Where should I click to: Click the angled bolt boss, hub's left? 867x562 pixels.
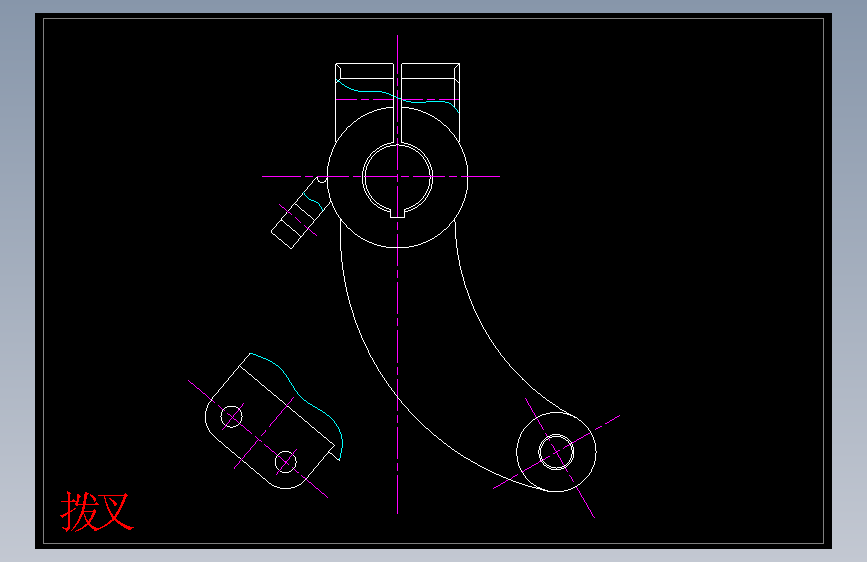click(x=300, y=212)
